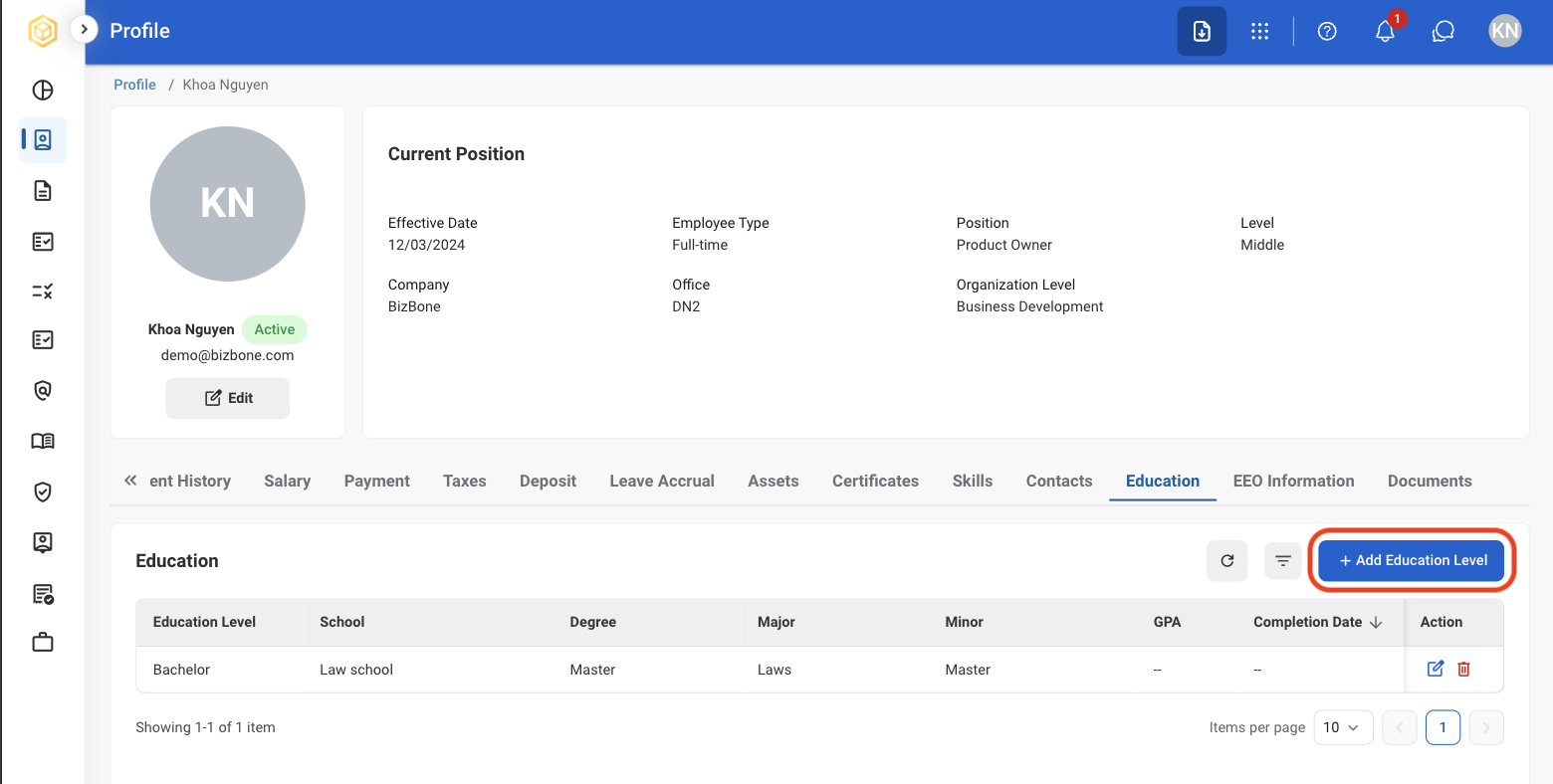Screen dimensions: 1553x784
Task: Click the help question mark icon
Action: [x=1327, y=31]
